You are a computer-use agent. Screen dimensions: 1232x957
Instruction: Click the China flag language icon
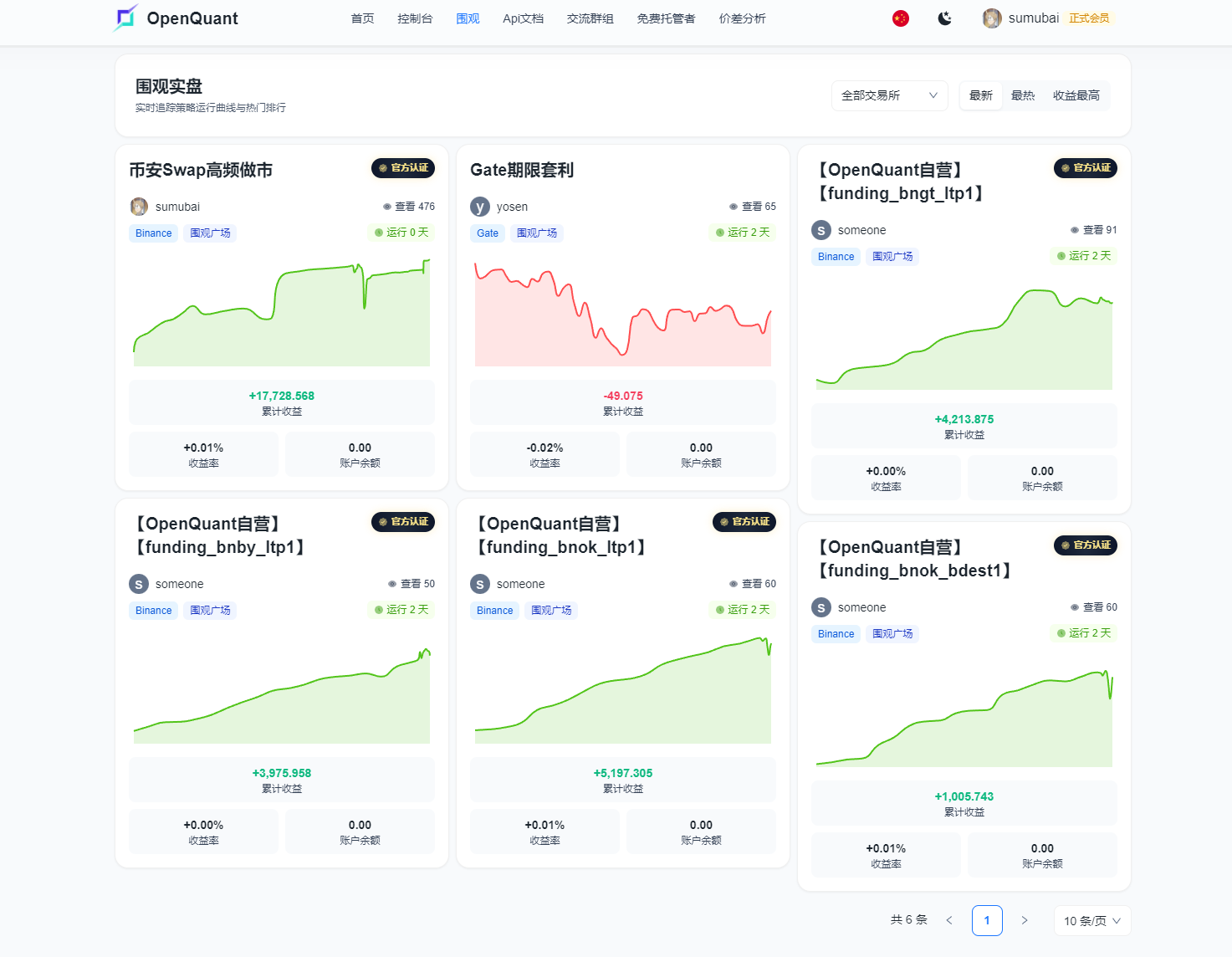pos(900,18)
